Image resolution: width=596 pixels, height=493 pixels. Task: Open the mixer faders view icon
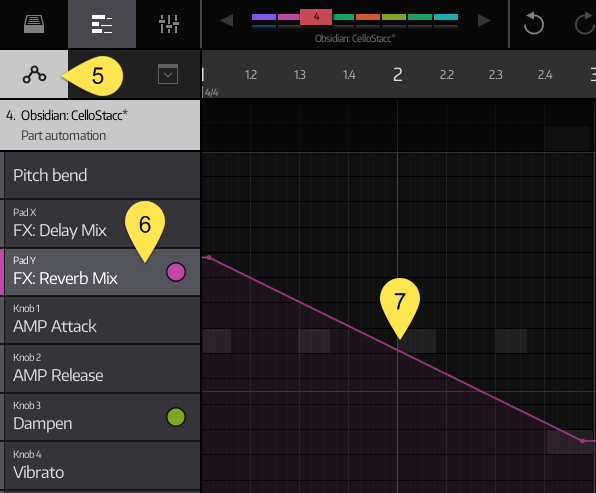(169, 24)
